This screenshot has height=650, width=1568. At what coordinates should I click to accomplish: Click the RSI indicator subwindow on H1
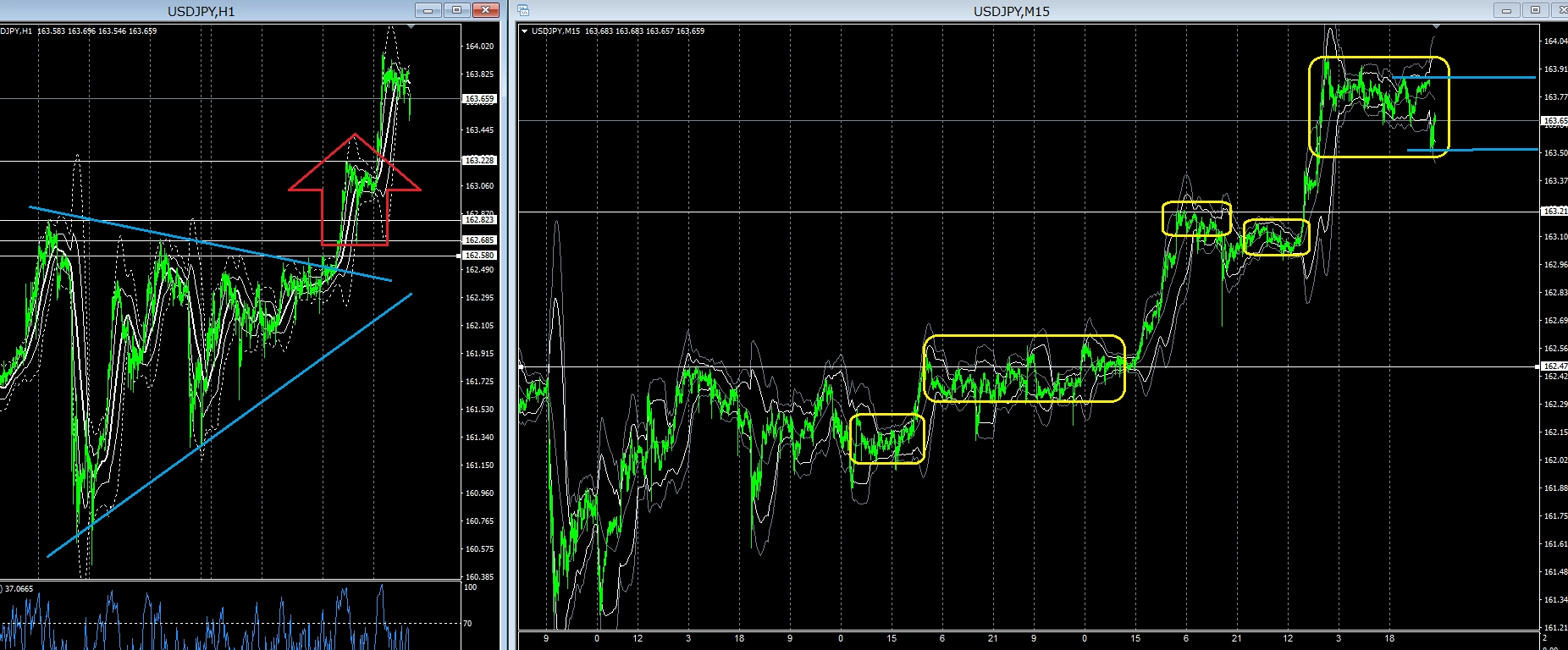[x=230, y=615]
